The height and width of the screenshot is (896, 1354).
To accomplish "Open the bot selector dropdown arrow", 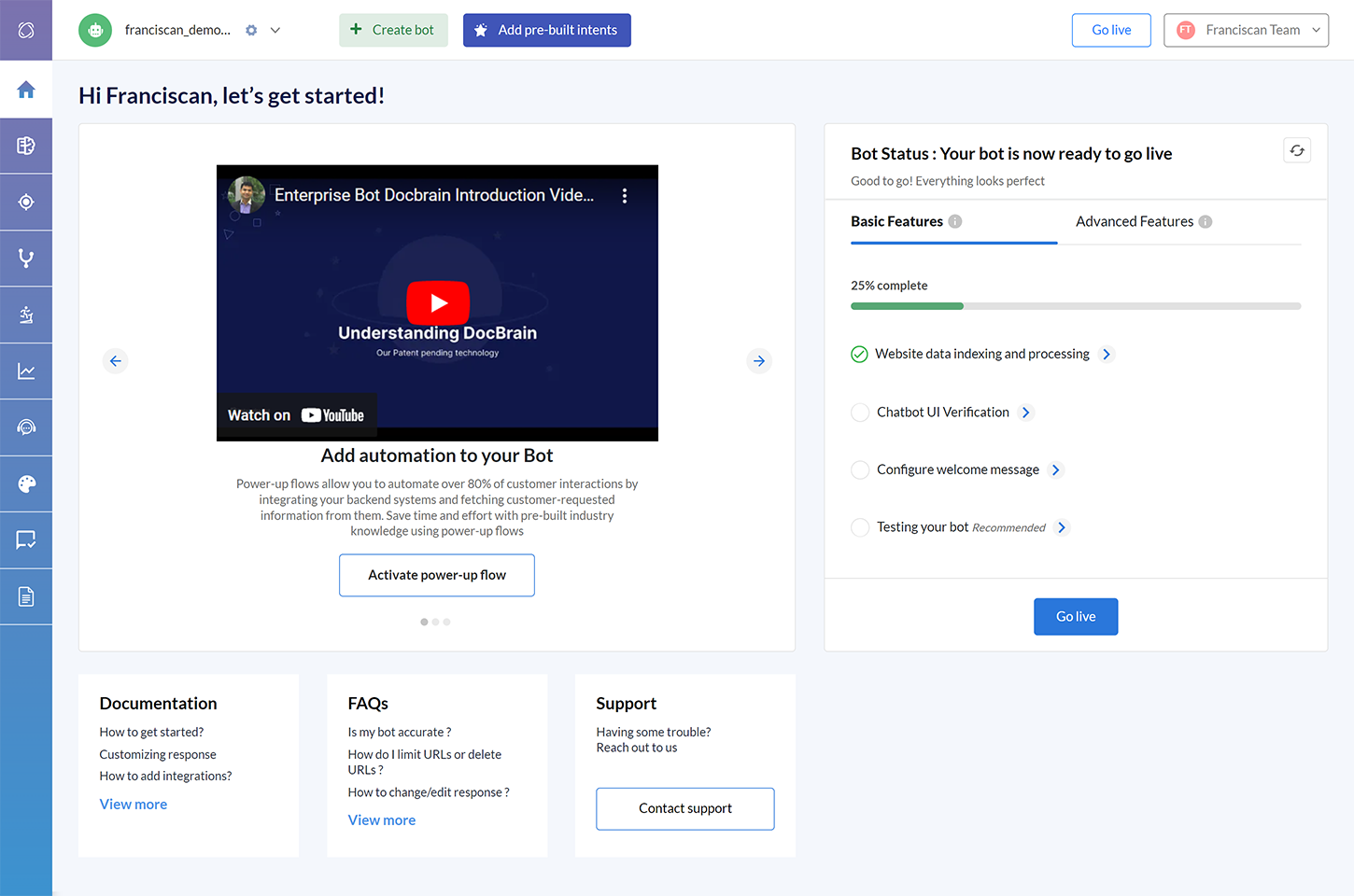I will point(275,30).
